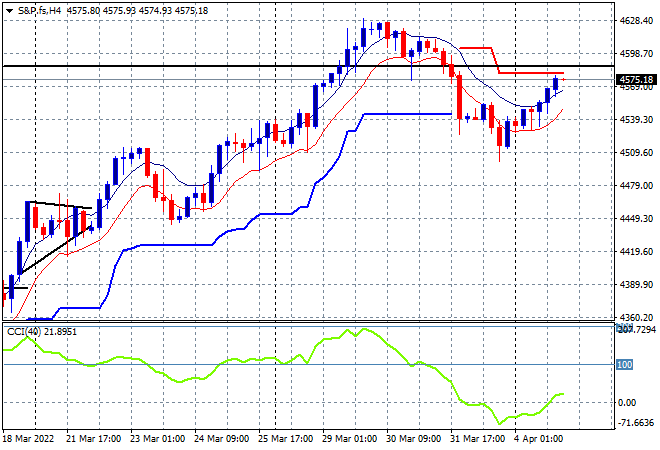Click the 4598.70 price axis label
The height and width of the screenshot is (450, 660).
click(x=636, y=54)
